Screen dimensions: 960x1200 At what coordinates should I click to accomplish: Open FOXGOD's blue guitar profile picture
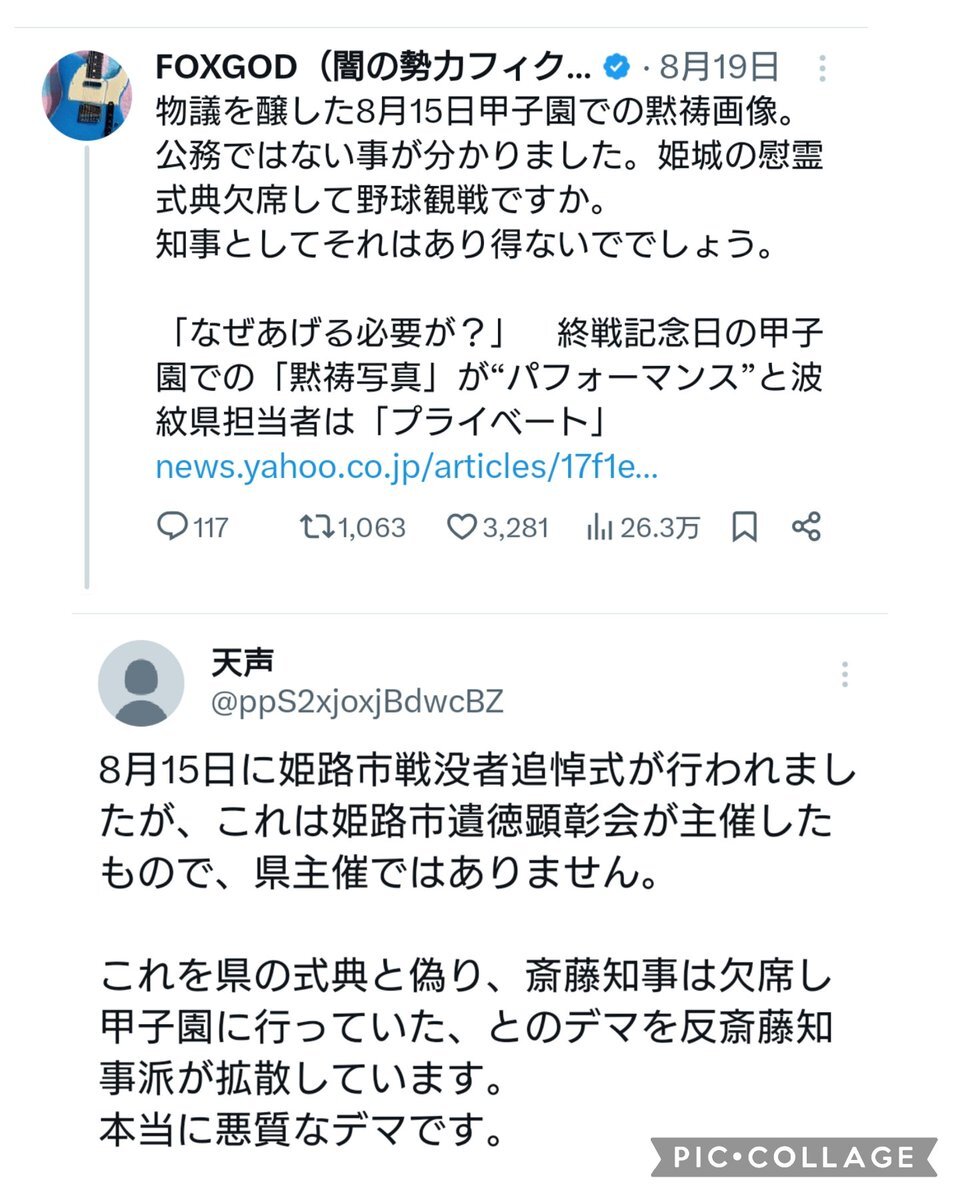click(87, 95)
